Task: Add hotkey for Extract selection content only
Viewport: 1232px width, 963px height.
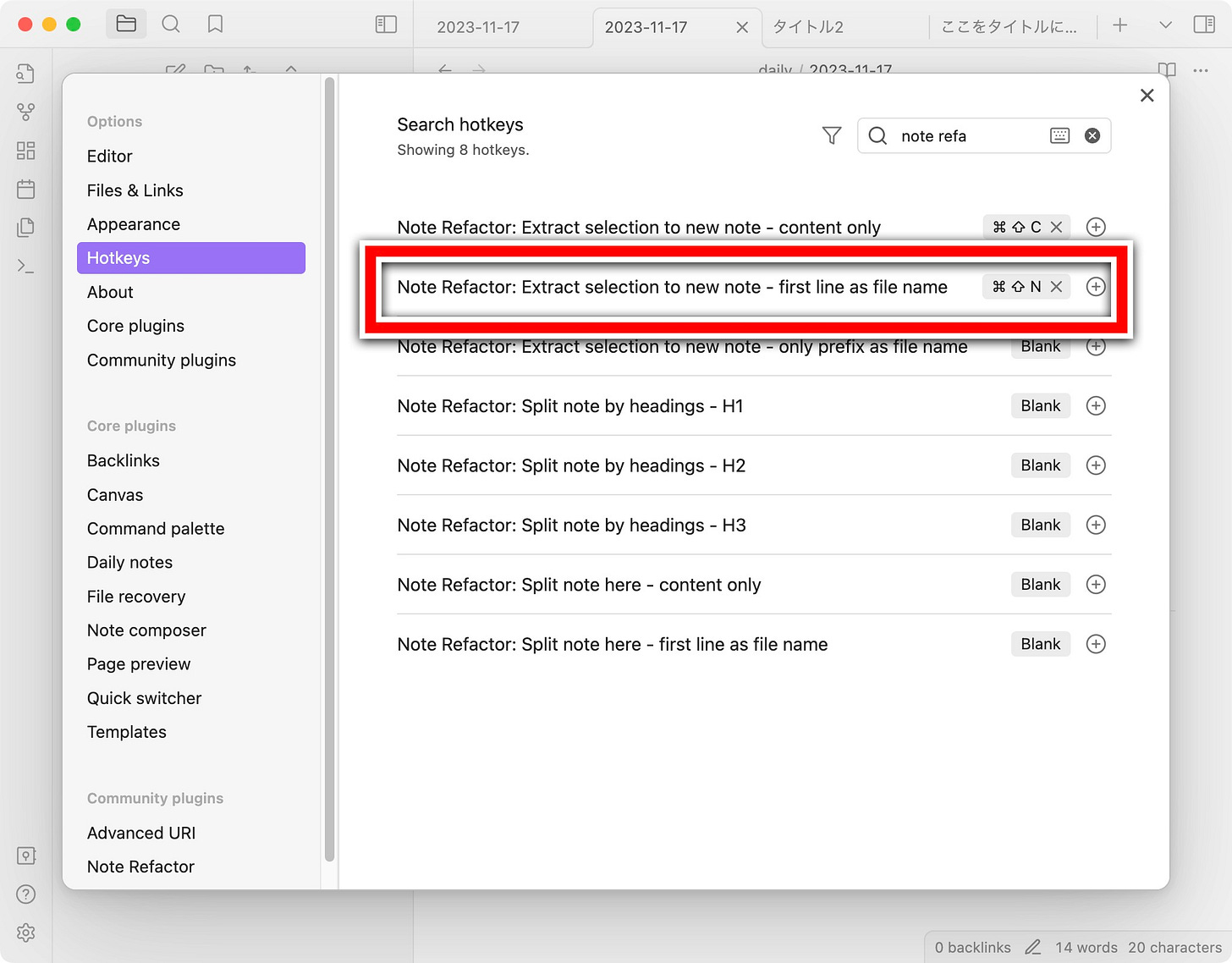Action: [x=1096, y=227]
